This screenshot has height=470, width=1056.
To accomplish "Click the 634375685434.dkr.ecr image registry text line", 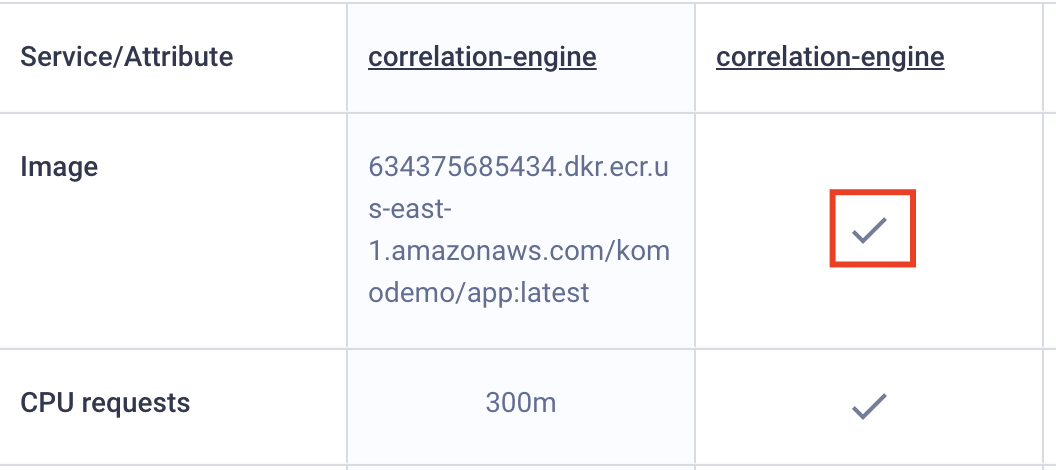I will [x=519, y=167].
